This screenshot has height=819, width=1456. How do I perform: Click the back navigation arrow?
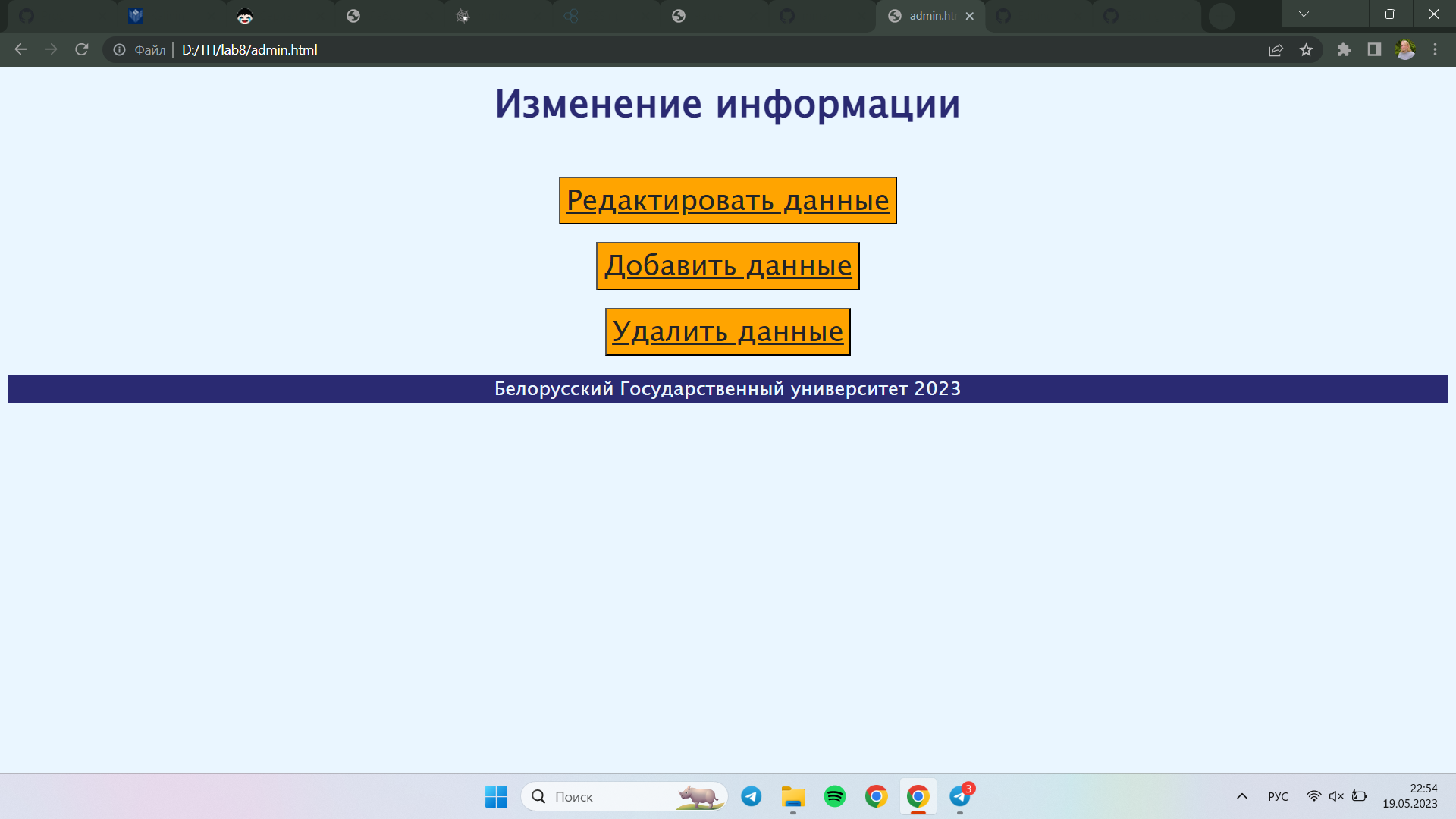coord(20,50)
